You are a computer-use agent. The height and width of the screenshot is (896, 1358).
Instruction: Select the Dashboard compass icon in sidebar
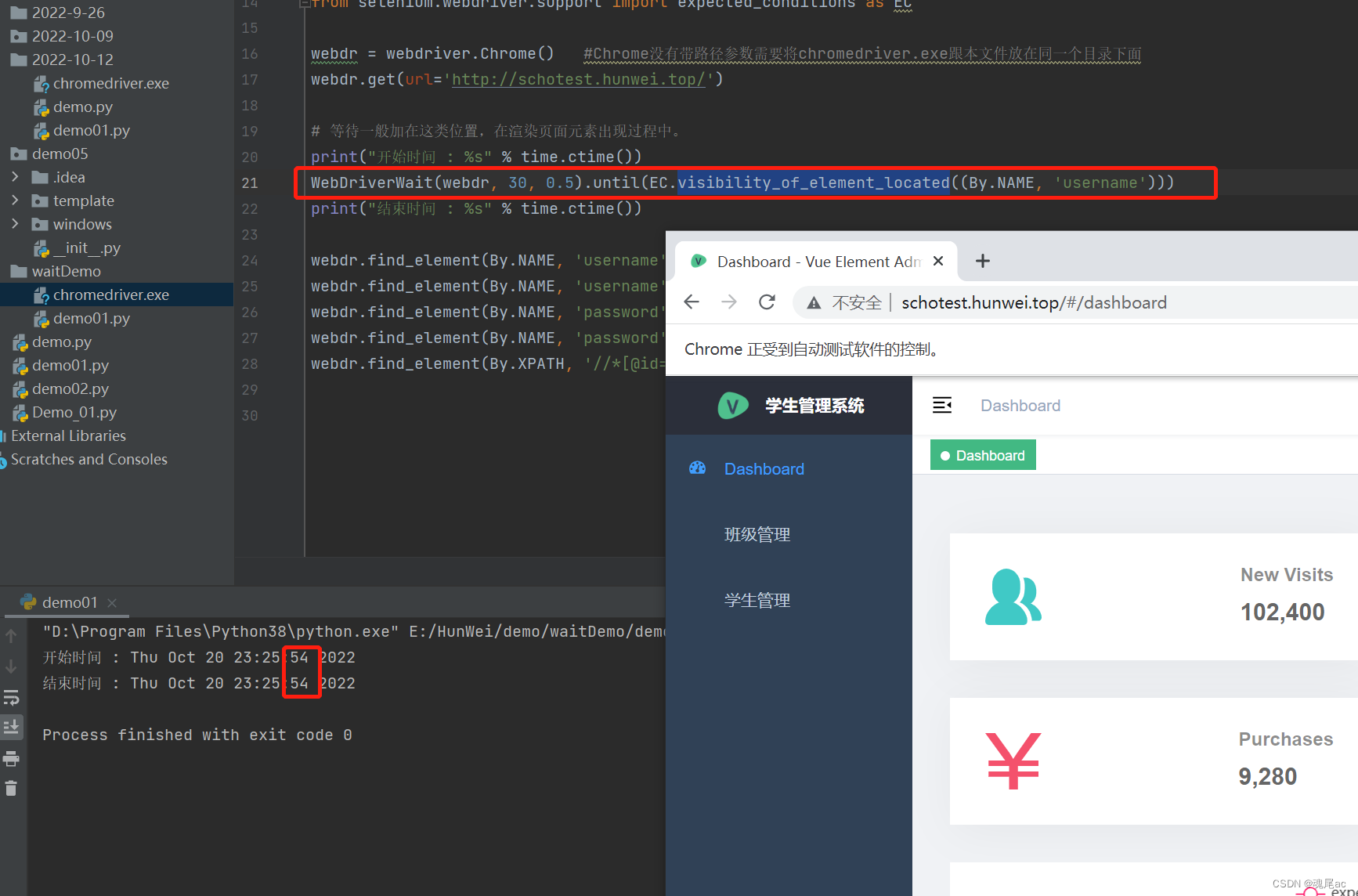click(x=697, y=468)
